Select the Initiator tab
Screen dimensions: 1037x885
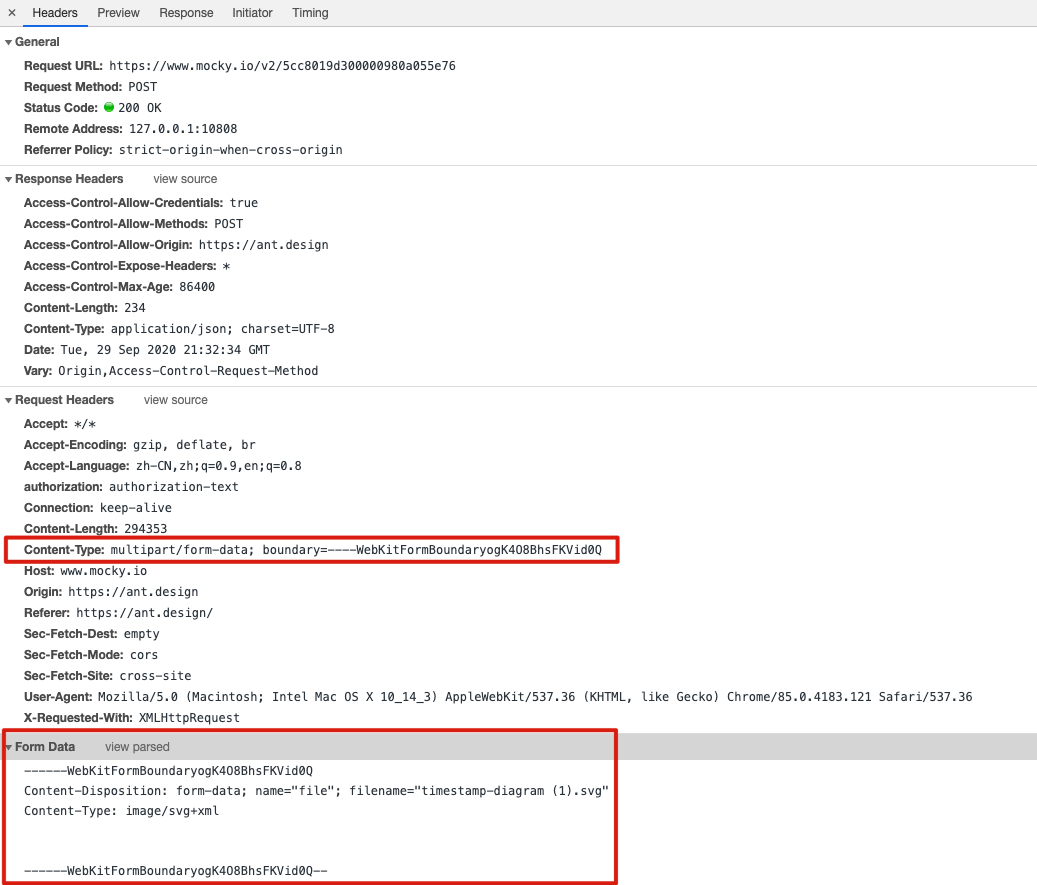tap(252, 13)
